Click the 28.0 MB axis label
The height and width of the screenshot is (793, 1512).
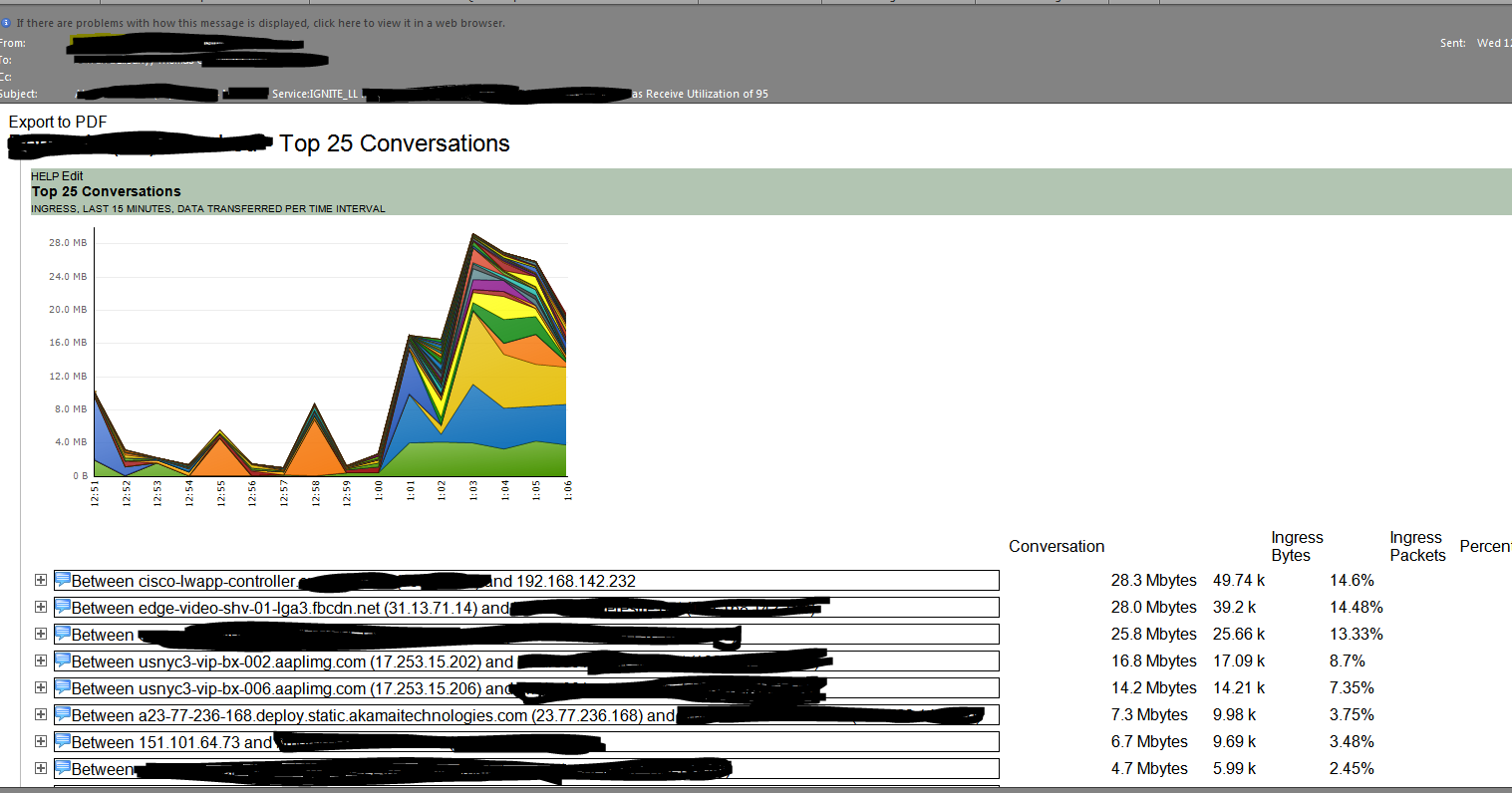[68, 243]
